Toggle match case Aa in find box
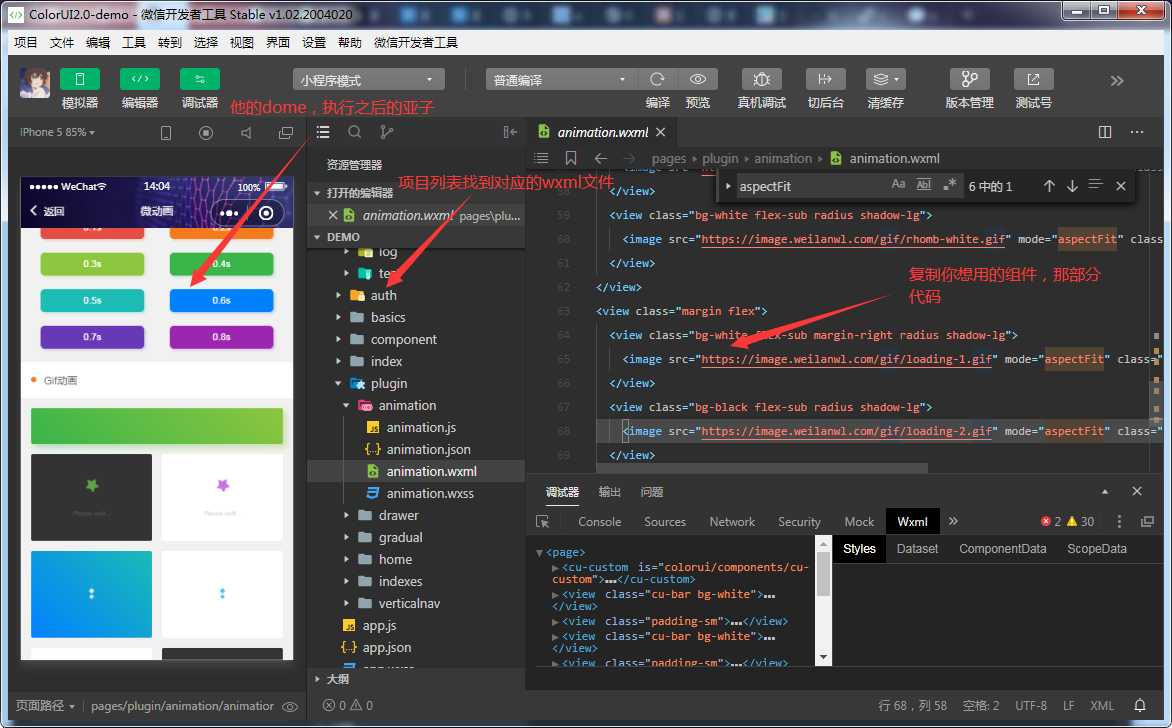The width and height of the screenshot is (1172, 728). click(x=898, y=185)
